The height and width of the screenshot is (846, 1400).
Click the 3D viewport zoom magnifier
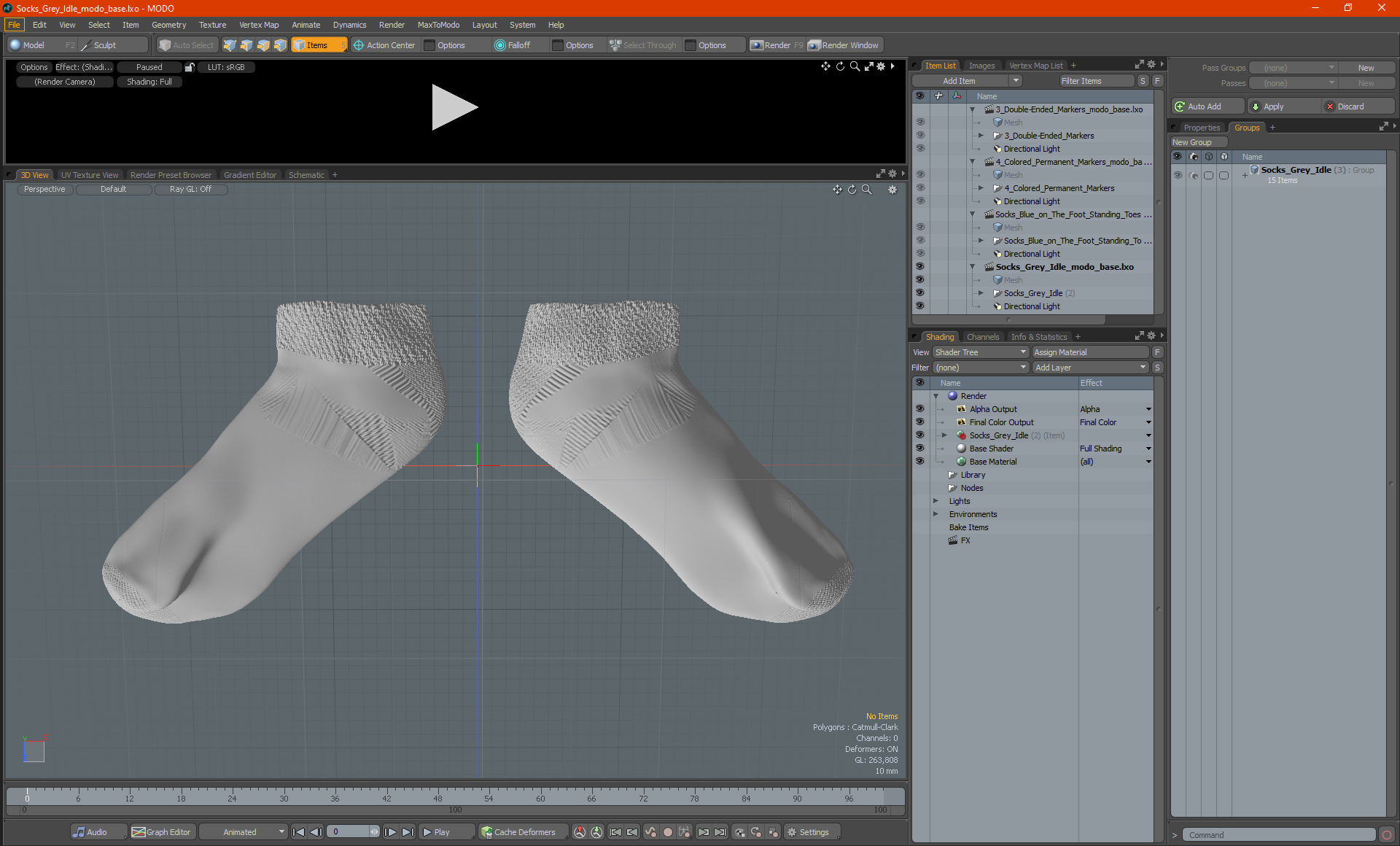(867, 190)
